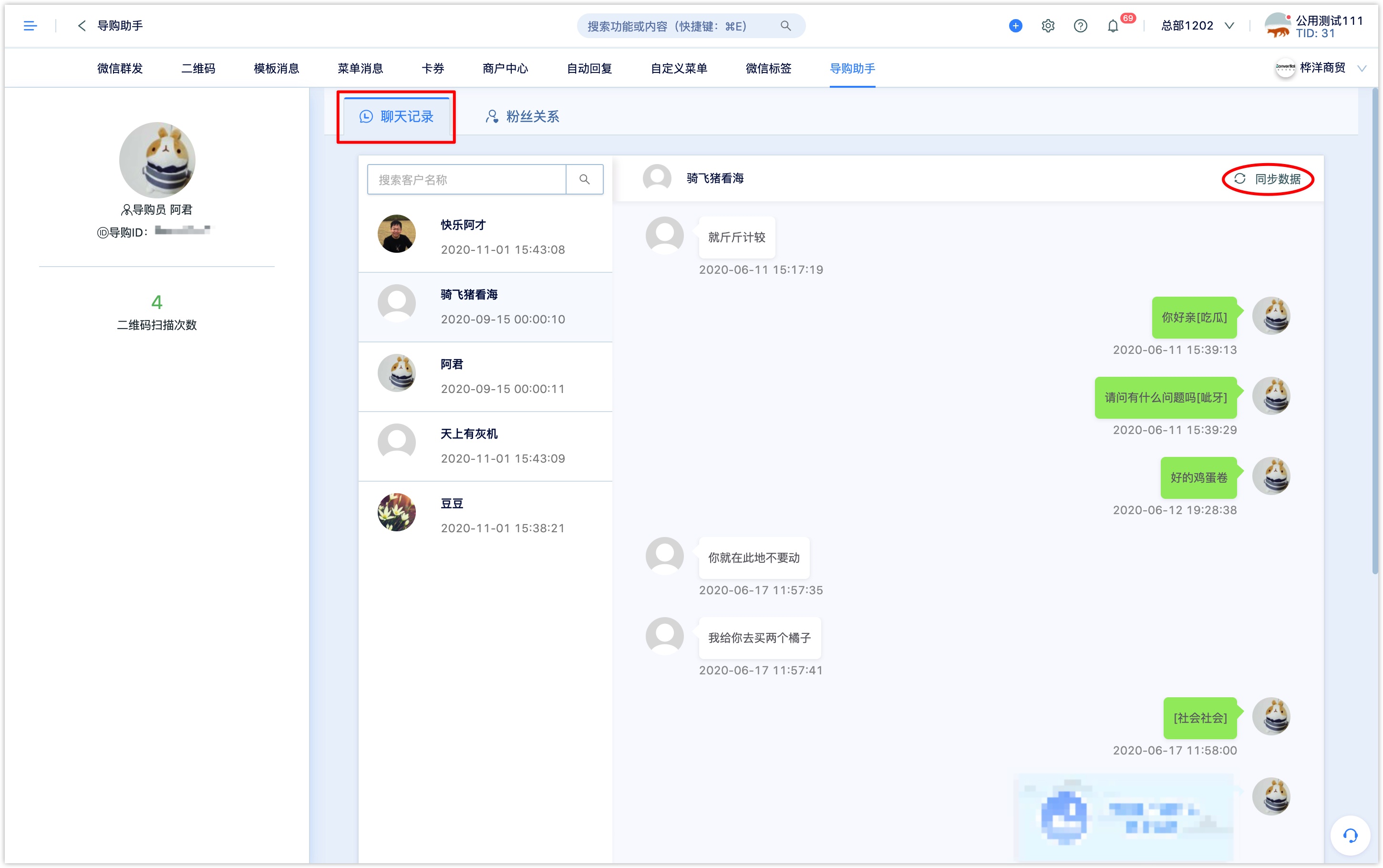Image resolution: width=1383 pixels, height=868 pixels.
Task: Click timestamp 2020-06-11 15:17:19
Action: coord(761,270)
